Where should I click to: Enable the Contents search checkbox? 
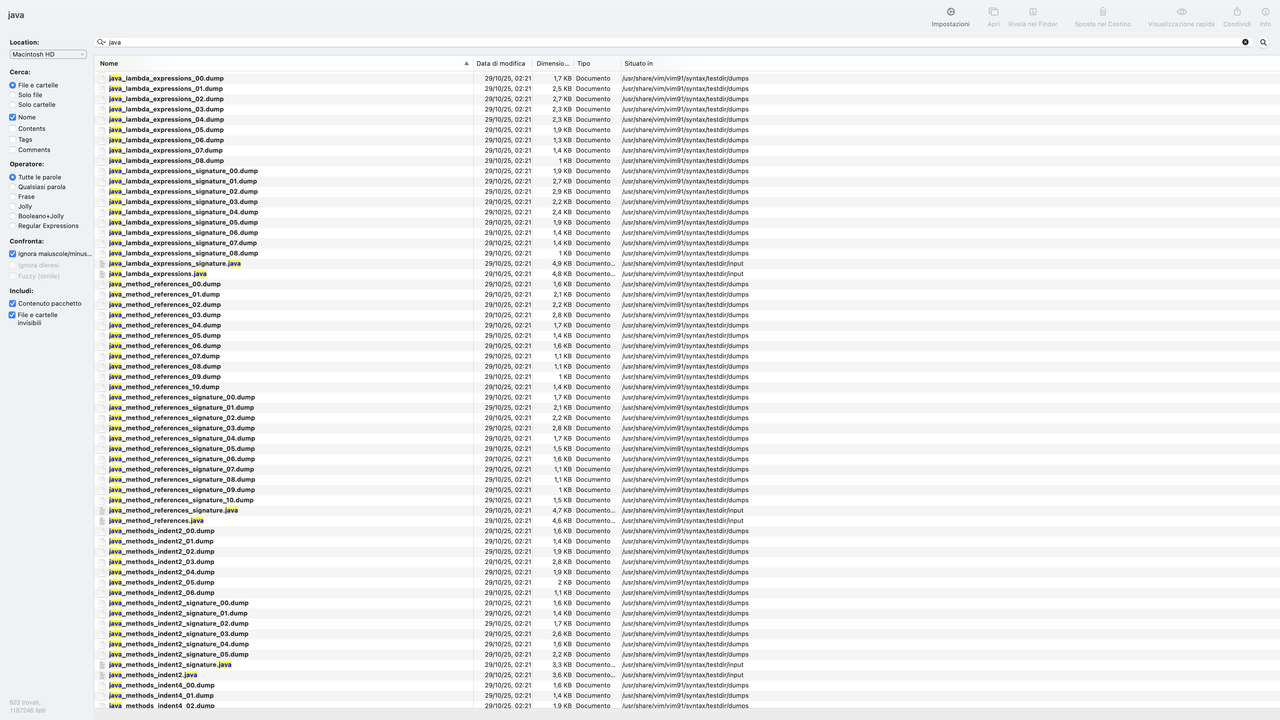pos(12,128)
